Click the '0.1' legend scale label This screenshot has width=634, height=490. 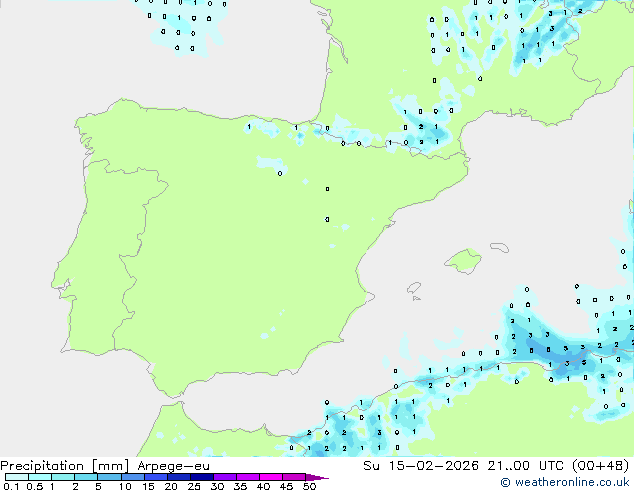tap(11, 486)
